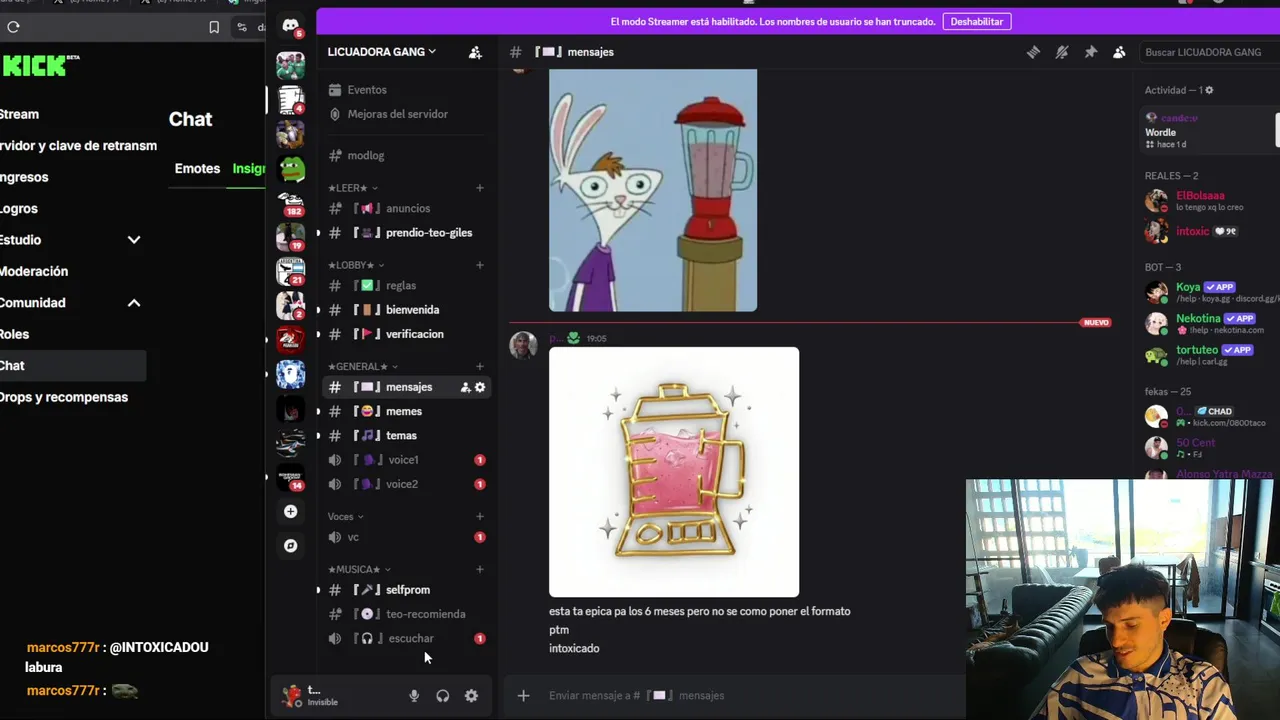This screenshot has width=1280, height=720.
Task: Open mensajes channel settings gear
Action: point(480,387)
